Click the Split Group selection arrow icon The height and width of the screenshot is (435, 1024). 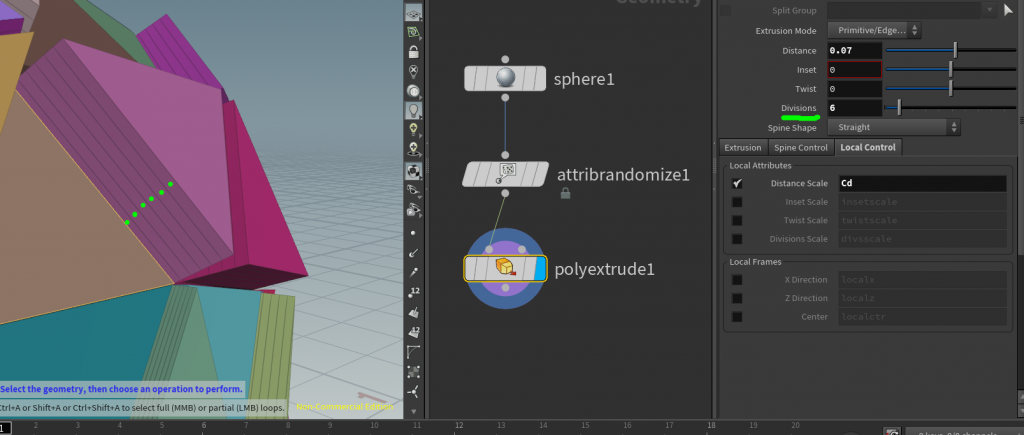(x=1008, y=9)
